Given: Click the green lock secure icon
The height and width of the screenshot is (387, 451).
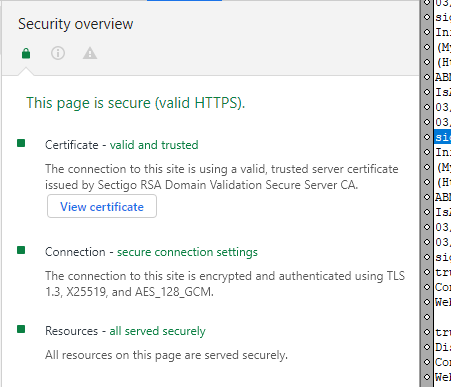Looking at the screenshot, I should click(x=26, y=53).
